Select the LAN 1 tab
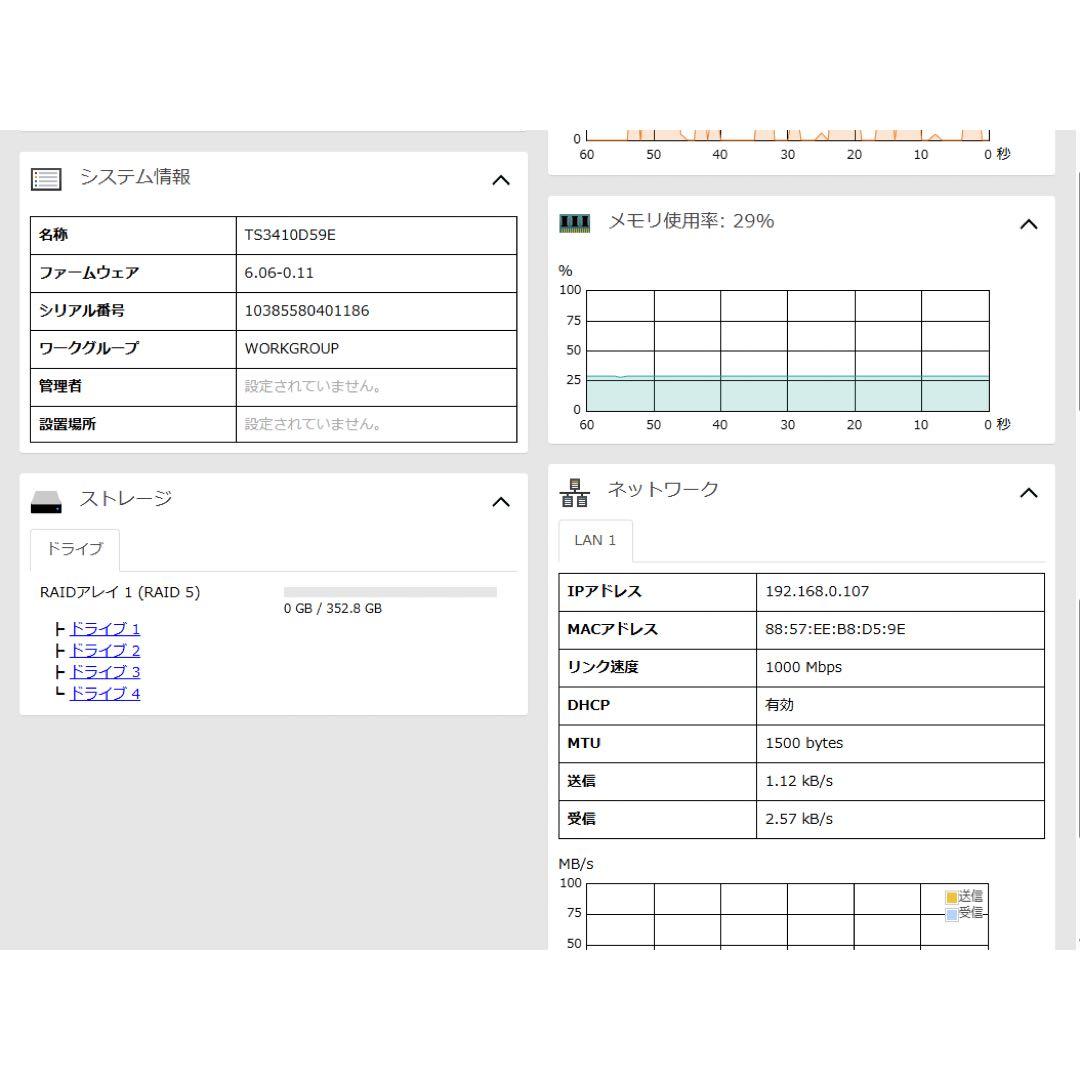Screen dimensions: 1080x1080 (x=595, y=540)
